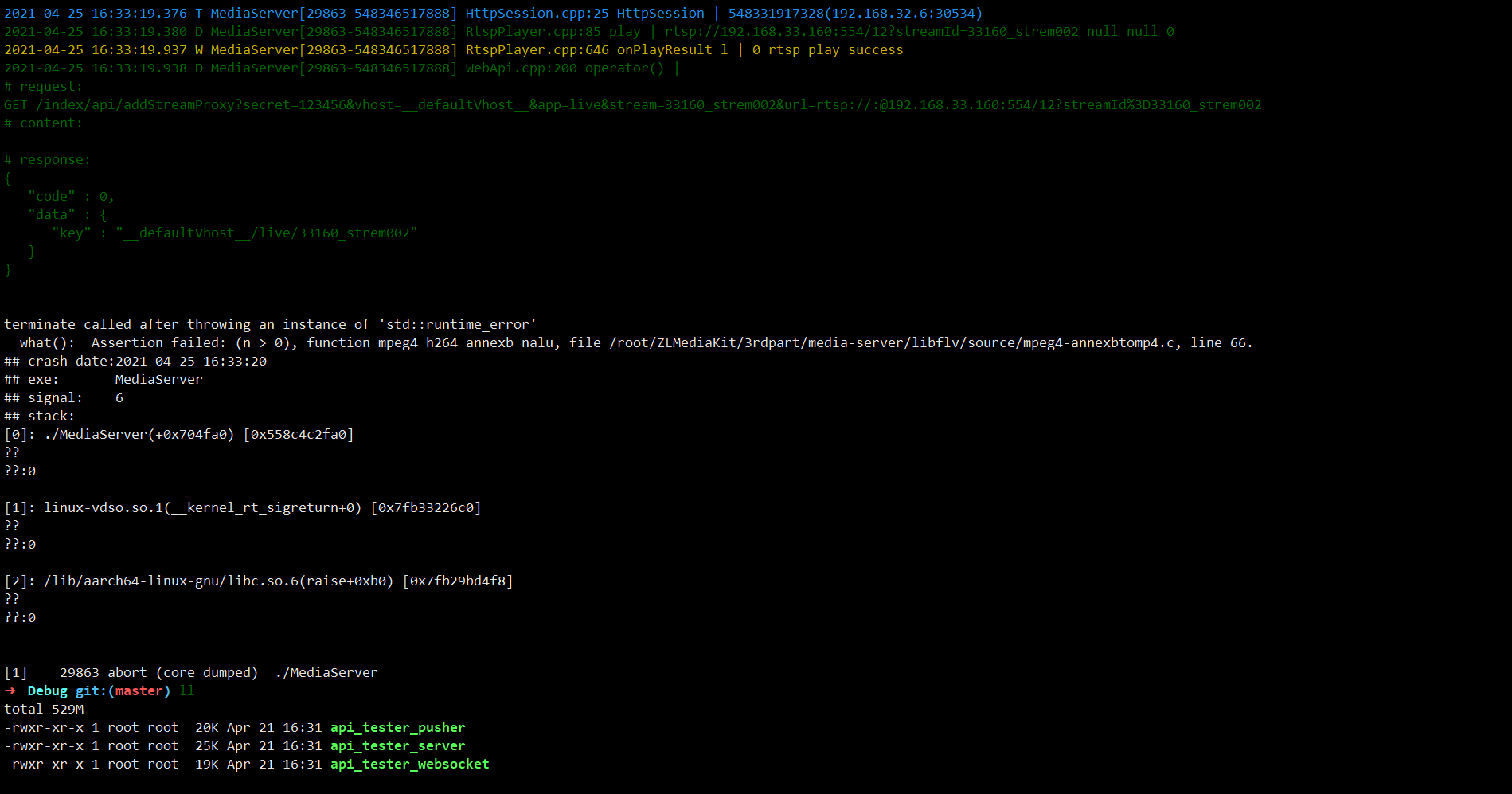Screen dimensions: 1512x794
Task: Click the '## signal: 6' line
Action: pyautogui.click(x=64, y=398)
